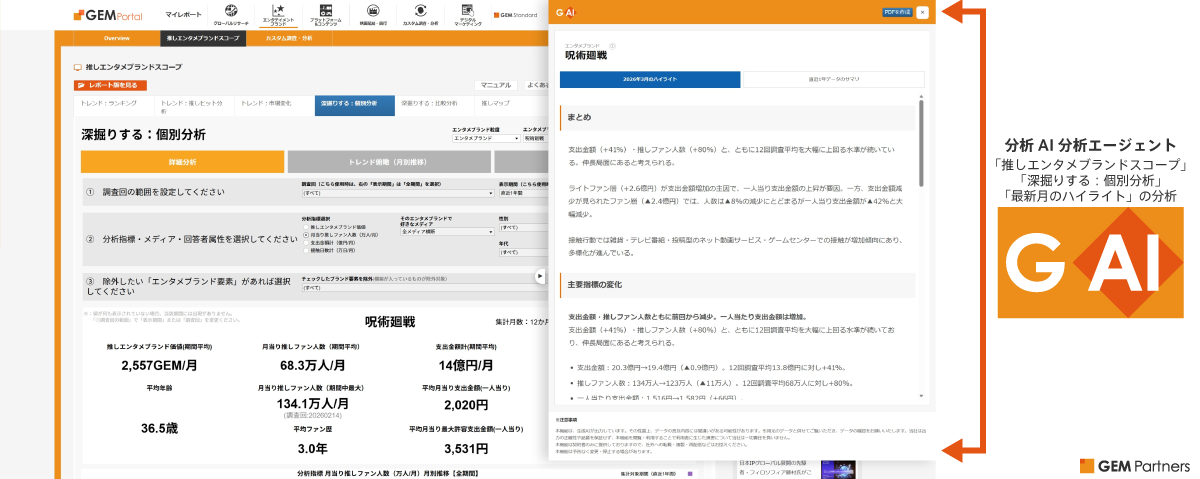Screen dimensions: 1200x479
Task: Open the 年代 (すべて) dropdown
Action: coord(523,252)
